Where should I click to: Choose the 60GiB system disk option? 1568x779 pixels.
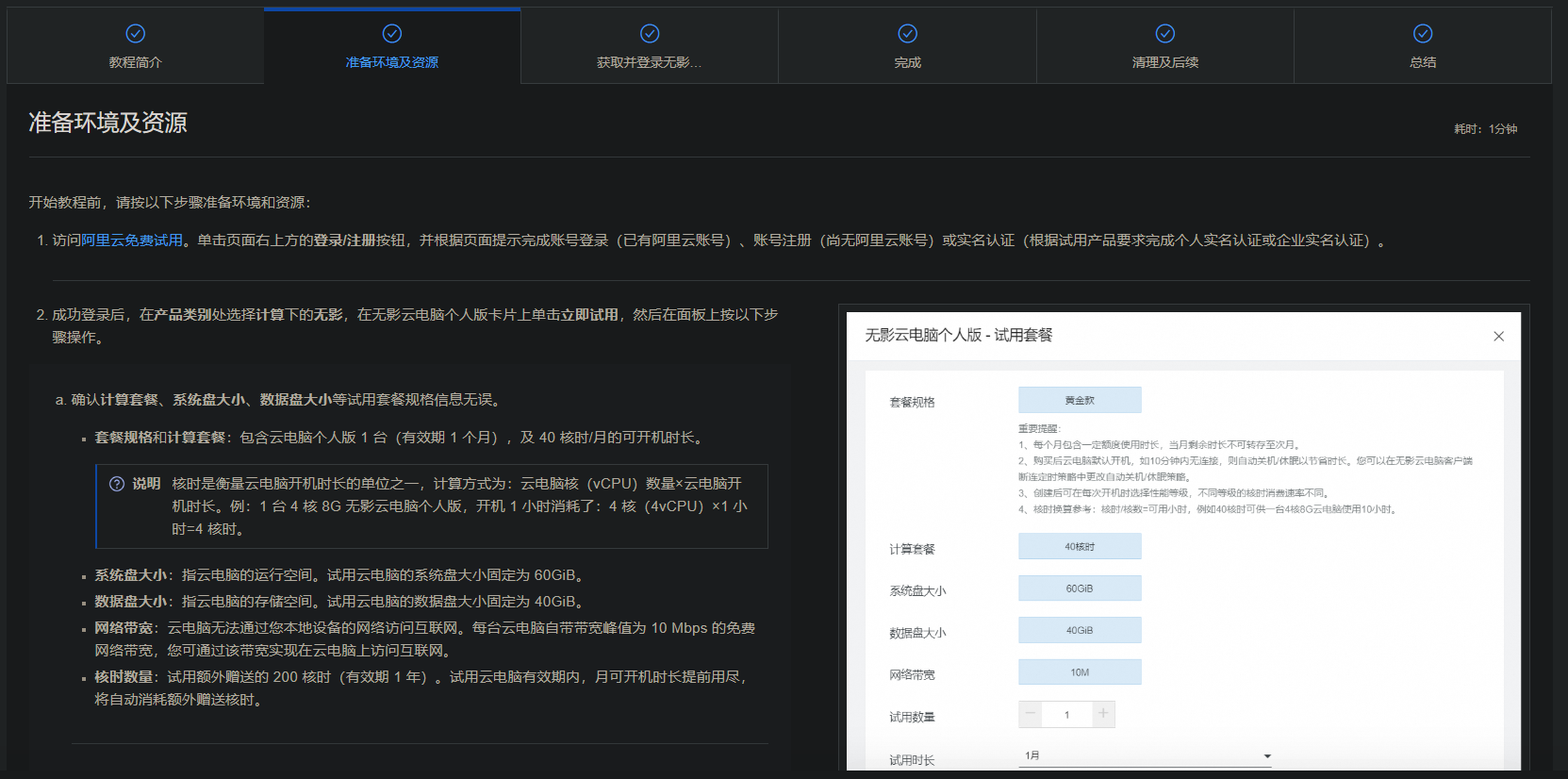[1080, 588]
